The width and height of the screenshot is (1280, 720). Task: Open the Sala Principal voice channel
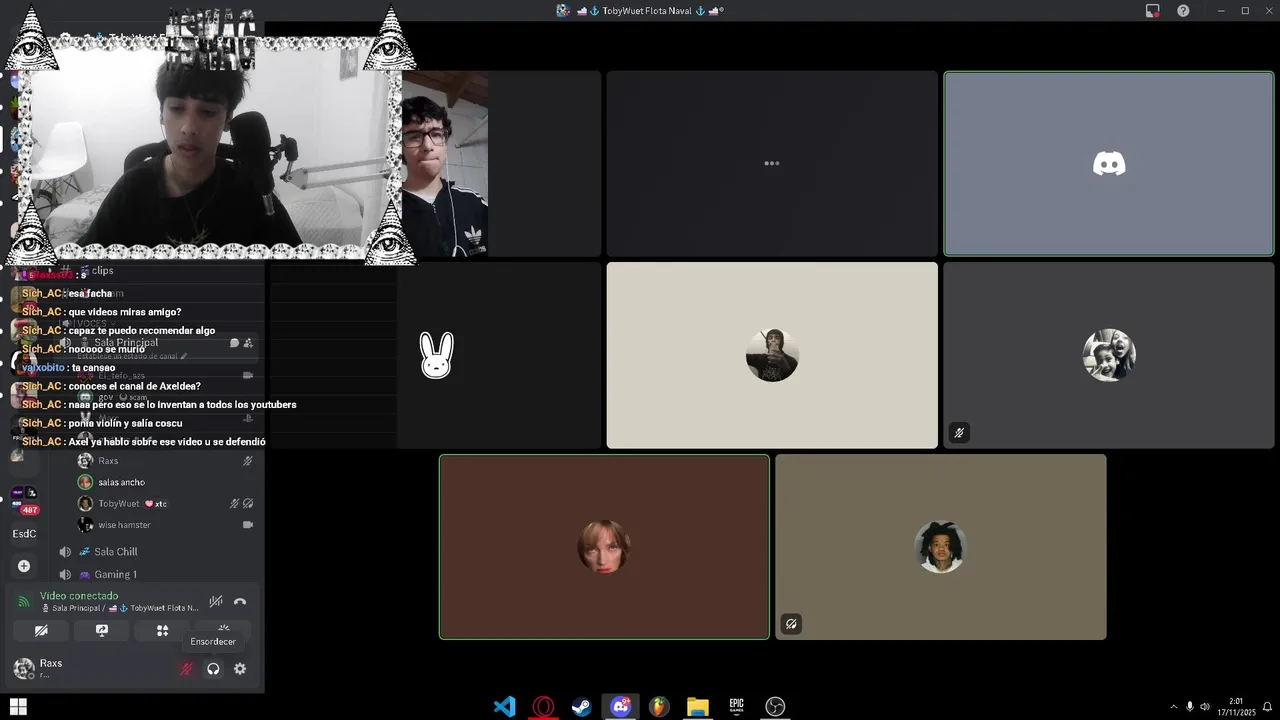pos(126,343)
